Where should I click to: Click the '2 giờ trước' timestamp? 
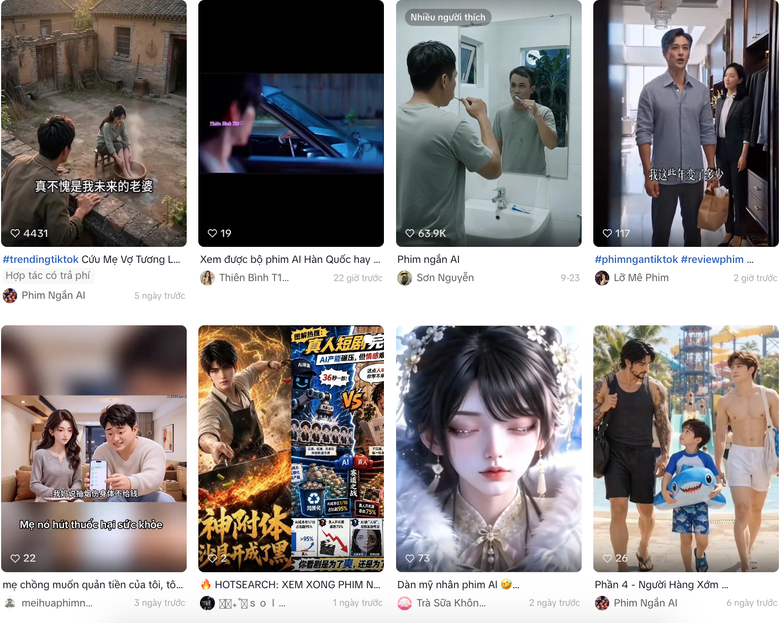pyautogui.click(x=755, y=278)
